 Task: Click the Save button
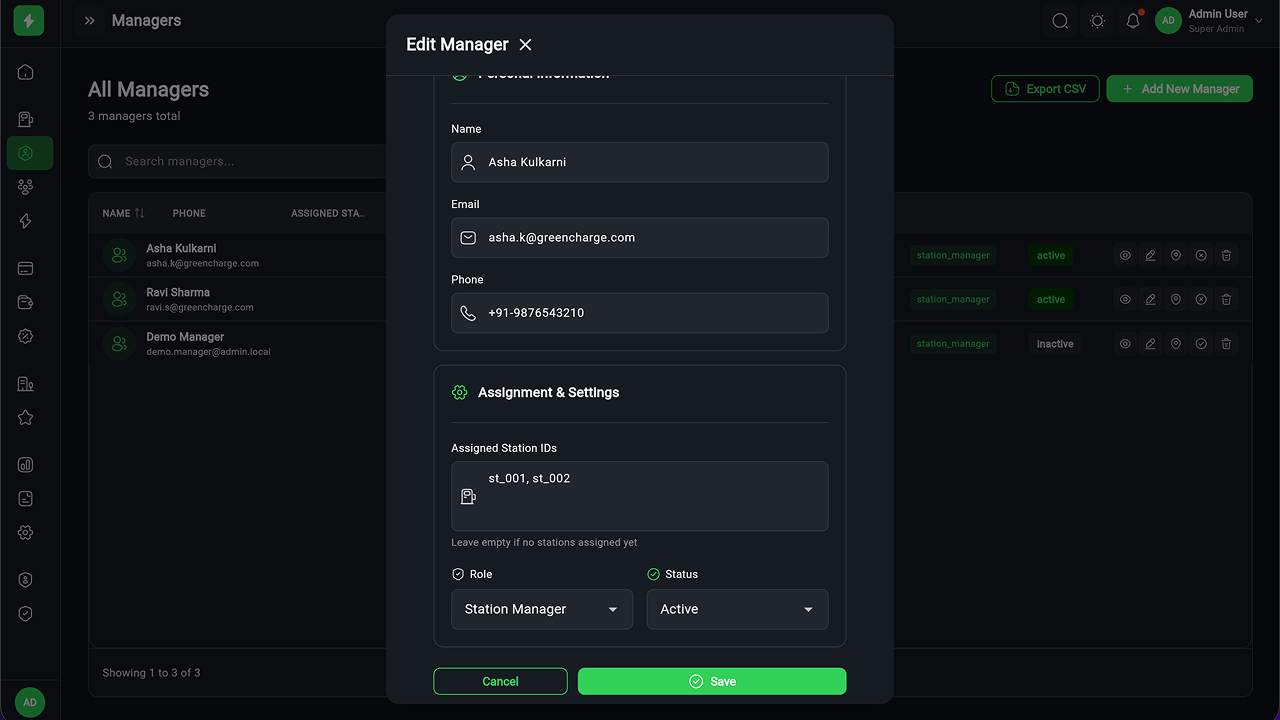point(711,681)
